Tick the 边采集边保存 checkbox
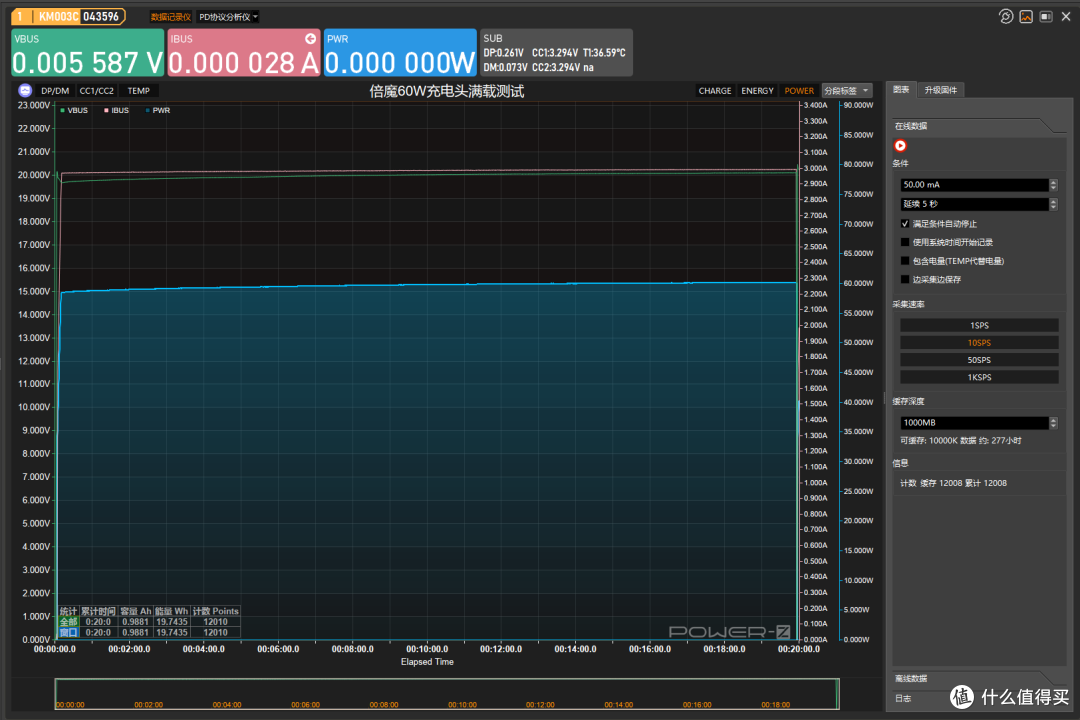This screenshot has width=1080, height=720. [905, 279]
